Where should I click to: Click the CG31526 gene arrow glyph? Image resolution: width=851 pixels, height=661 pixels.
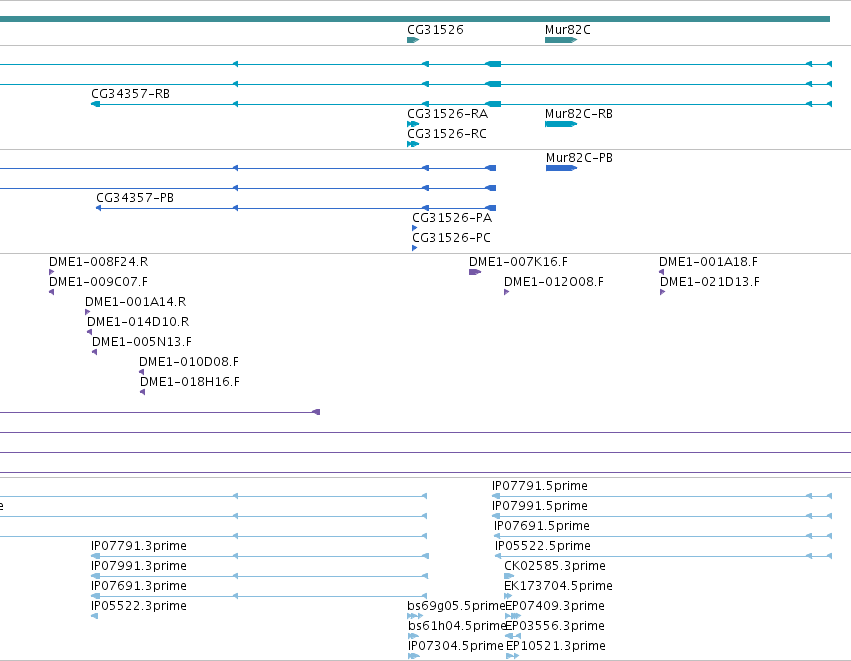pyautogui.click(x=413, y=40)
